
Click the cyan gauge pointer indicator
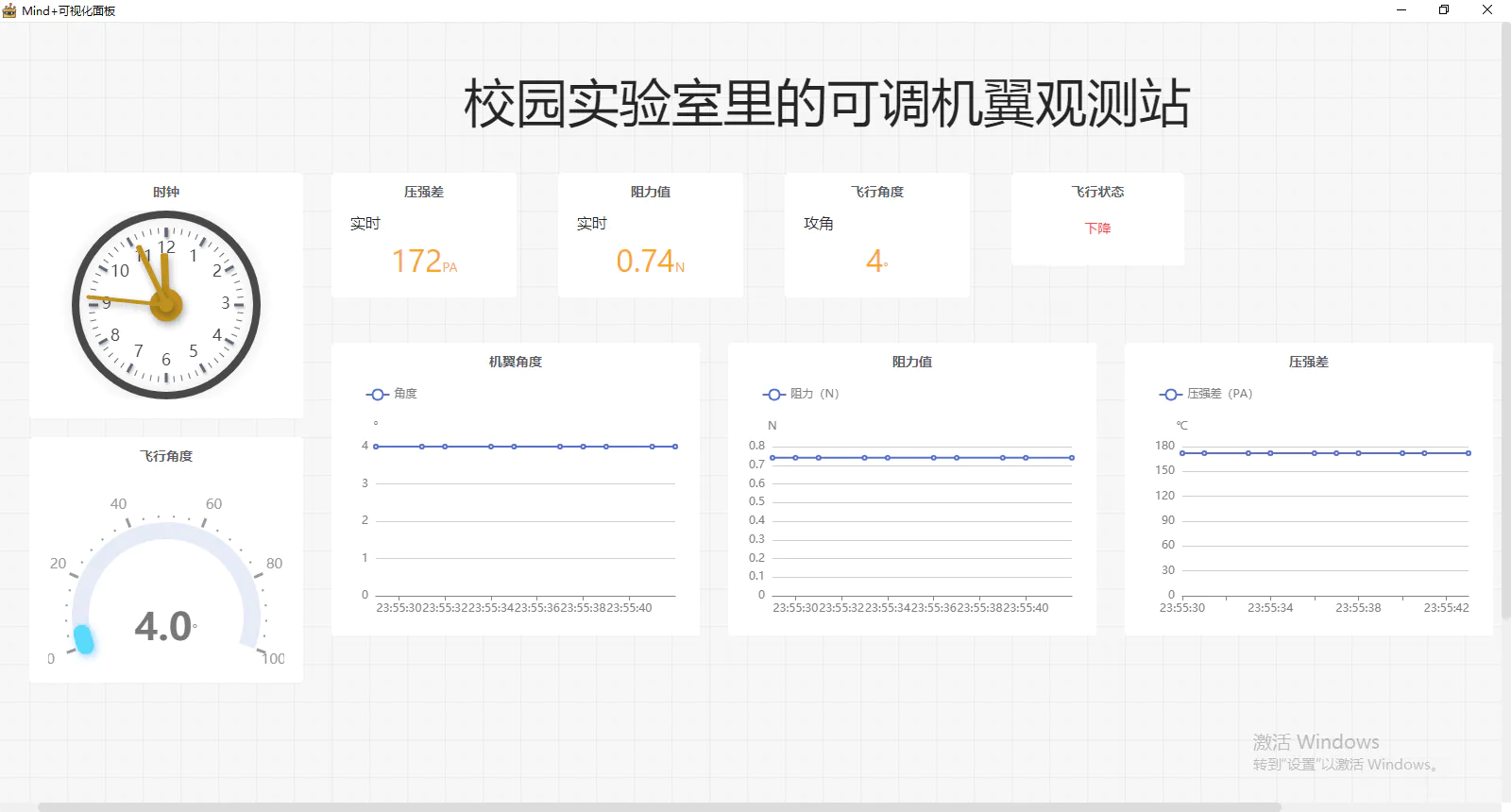83,639
